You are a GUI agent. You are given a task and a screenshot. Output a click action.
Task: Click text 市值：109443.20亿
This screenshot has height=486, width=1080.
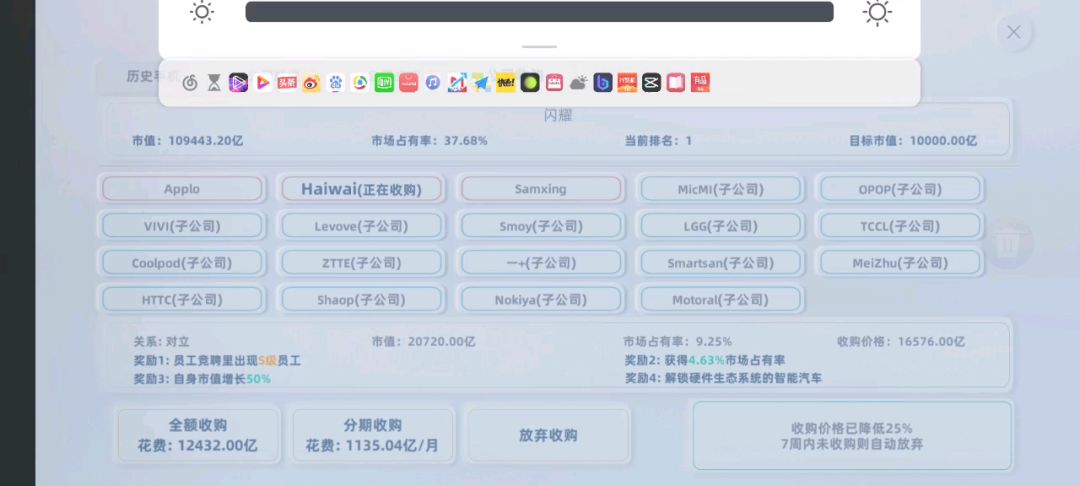(187, 141)
